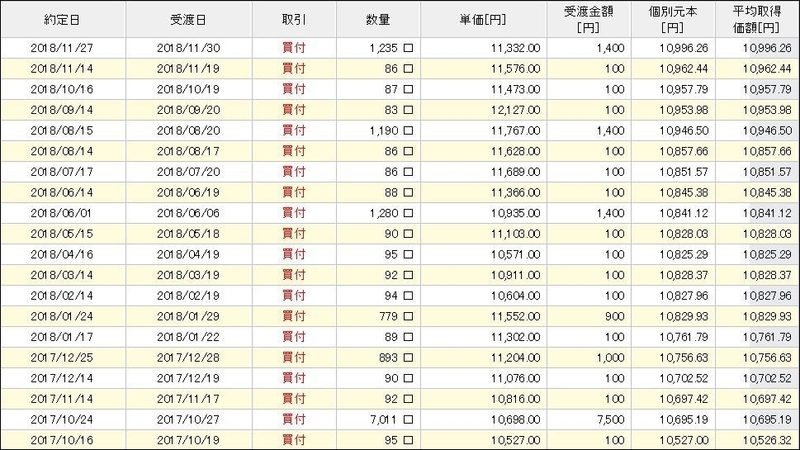Select trade date 2018/01/24
The width and height of the screenshot is (800, 450).
pos(62,317)
